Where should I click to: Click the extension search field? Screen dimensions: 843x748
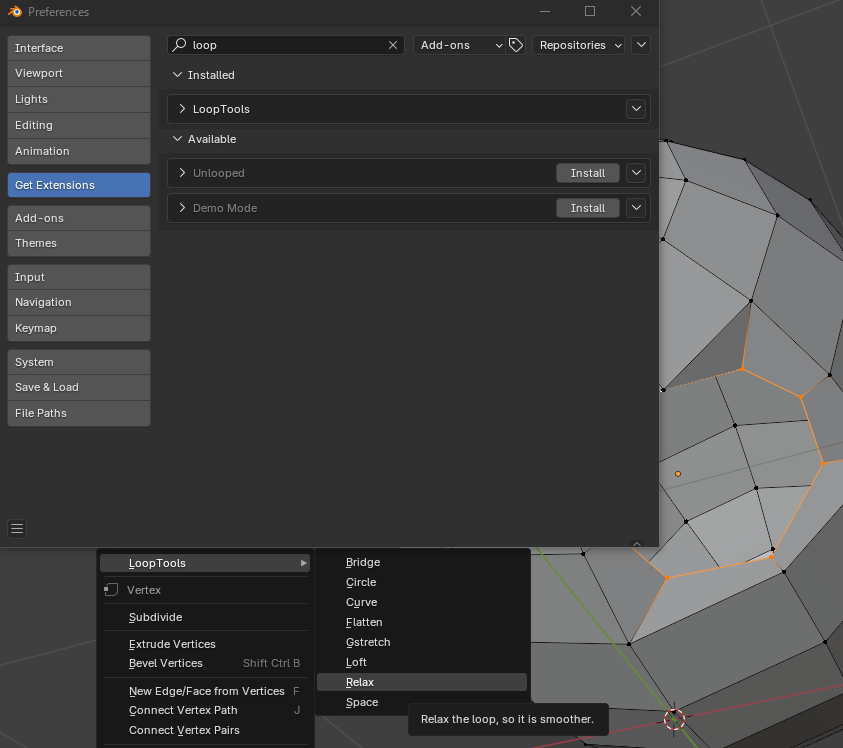pos(285,45)
